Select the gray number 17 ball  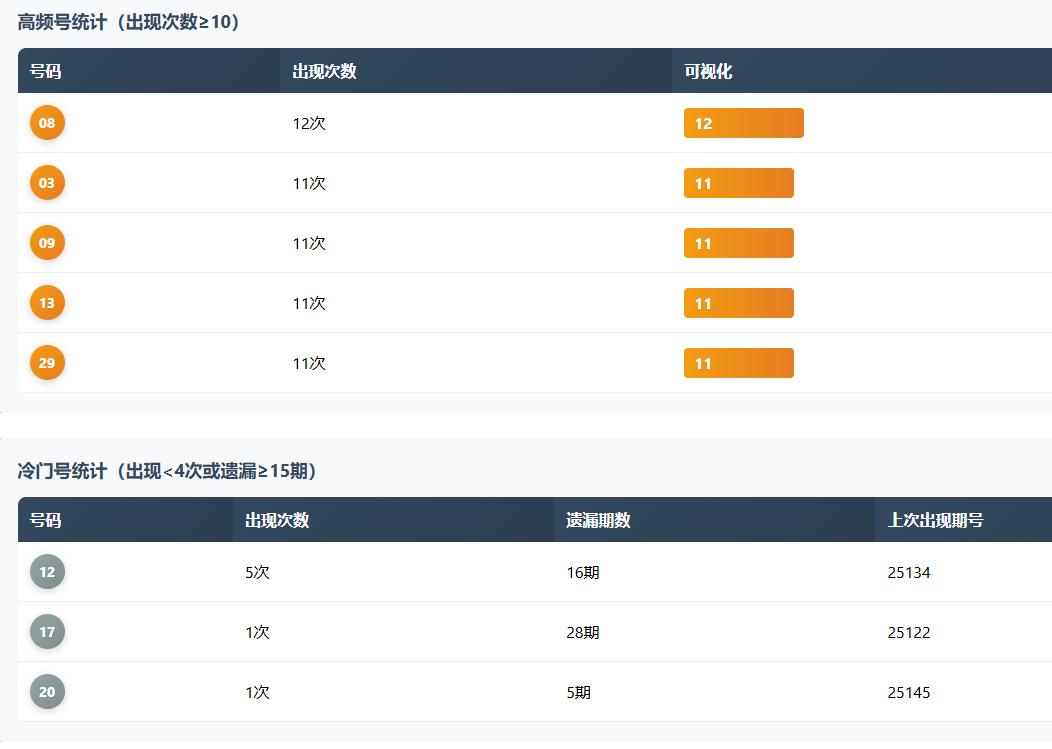click(x=47, y=632)
